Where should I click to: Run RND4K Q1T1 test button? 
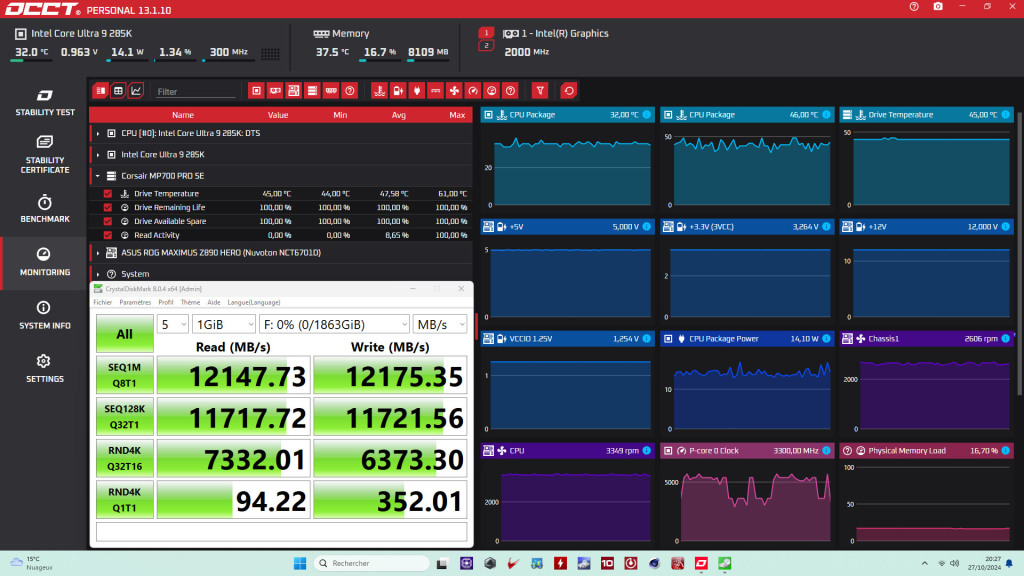(x=125, y=500)
